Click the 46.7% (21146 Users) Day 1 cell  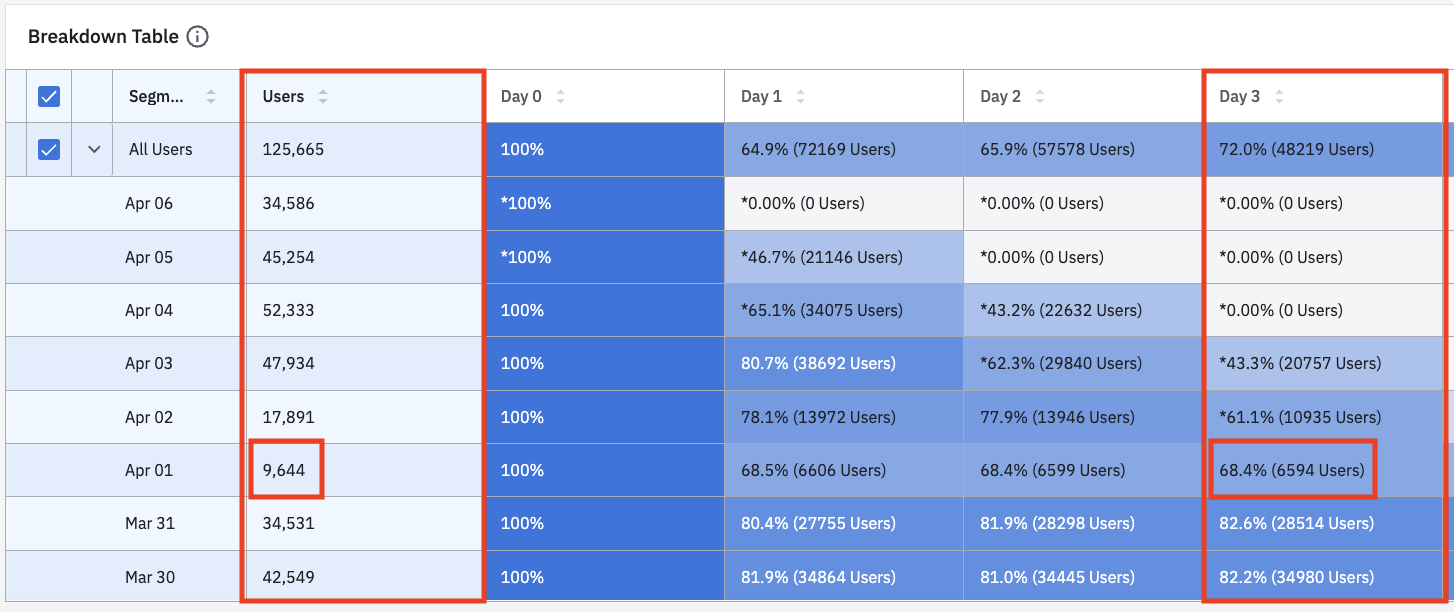click(x=821, y=257)
